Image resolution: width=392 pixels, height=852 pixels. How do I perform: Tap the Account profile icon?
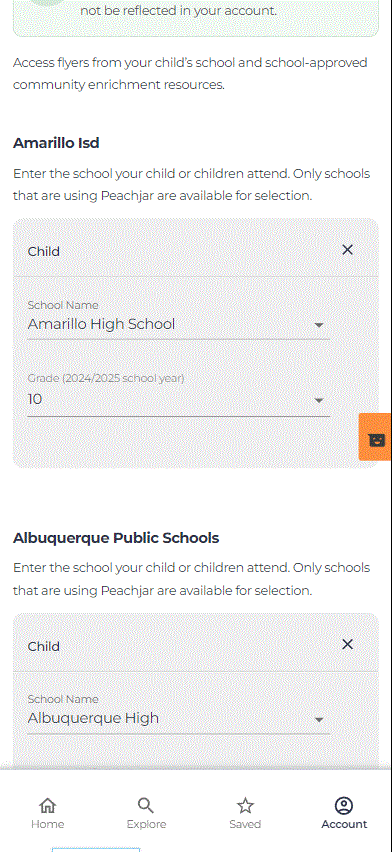(x=344, y=805)
